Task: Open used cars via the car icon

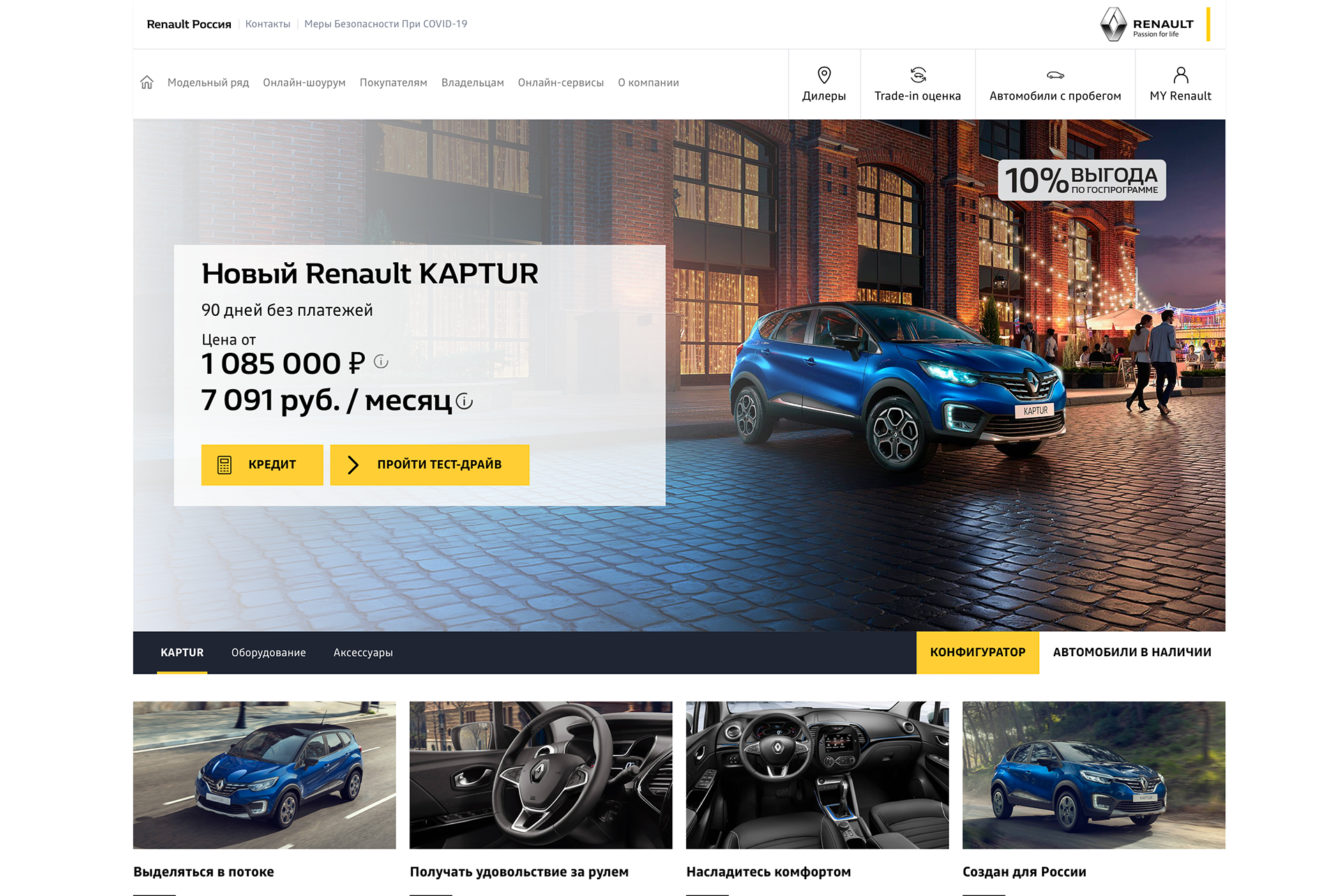Action: 1055,75
